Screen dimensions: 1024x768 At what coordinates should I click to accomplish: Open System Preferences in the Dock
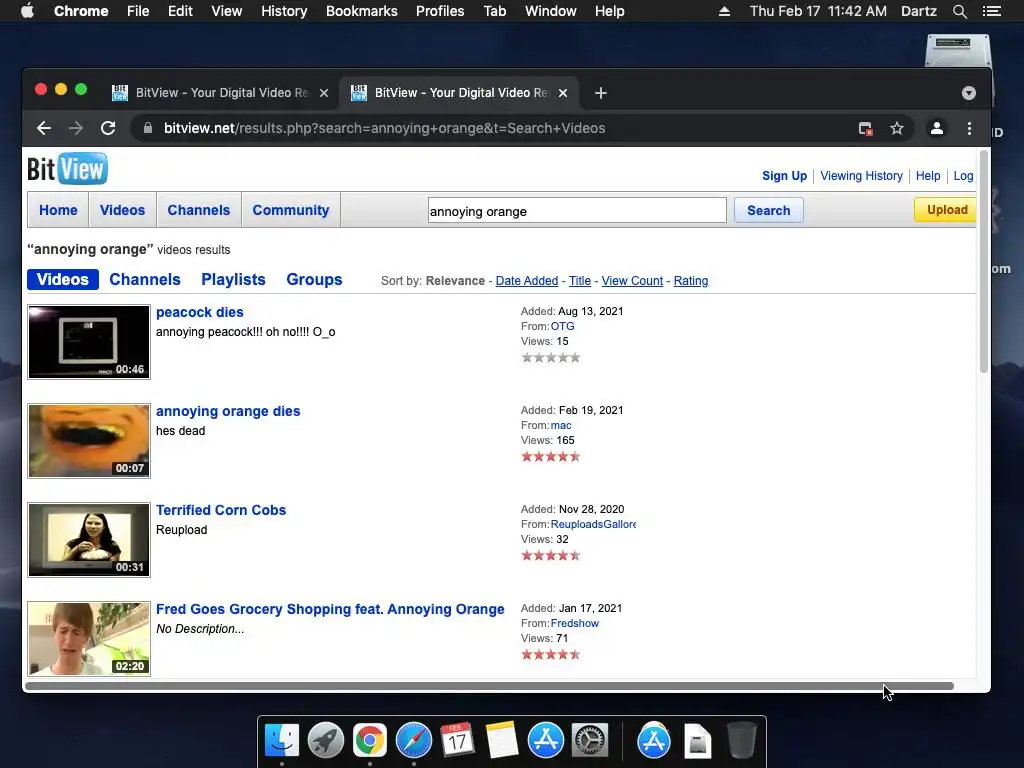point(590,741)
